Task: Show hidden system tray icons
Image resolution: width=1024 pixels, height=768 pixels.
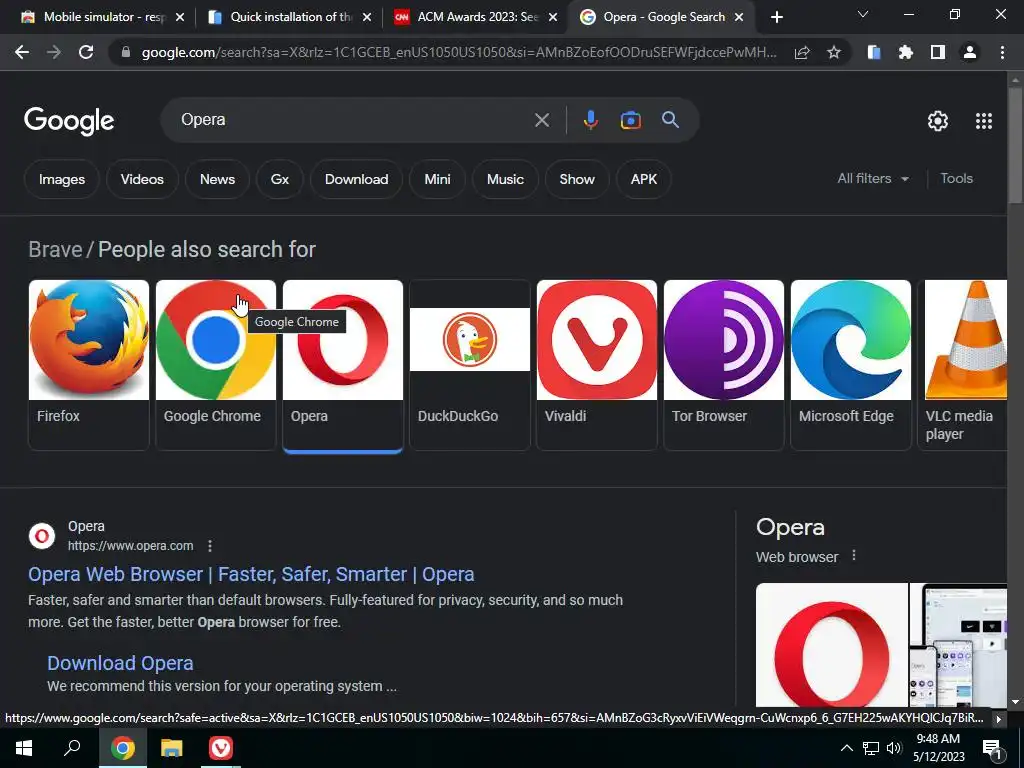Action: coord(846,748)
